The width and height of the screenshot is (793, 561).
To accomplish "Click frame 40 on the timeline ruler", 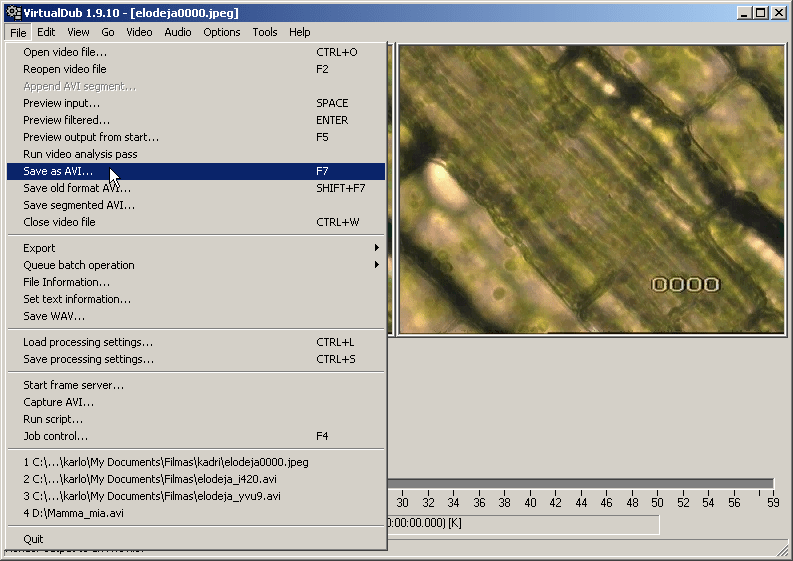I will pos(530,502).
